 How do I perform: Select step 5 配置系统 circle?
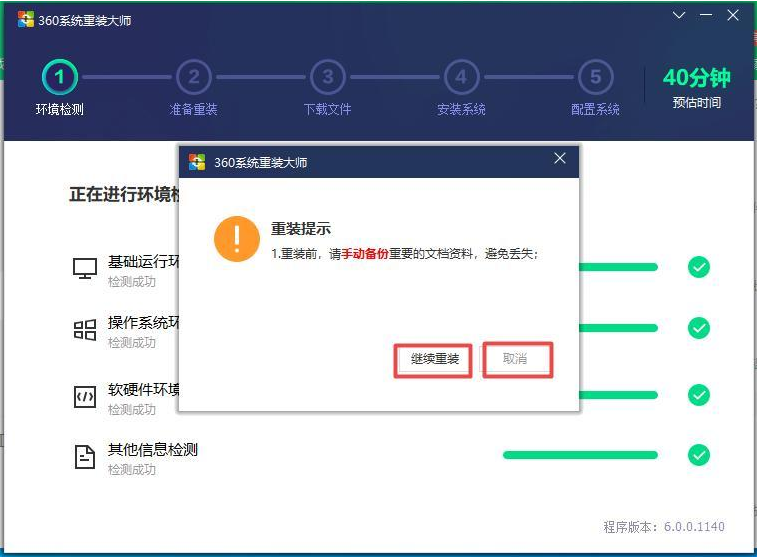(596, 77)
